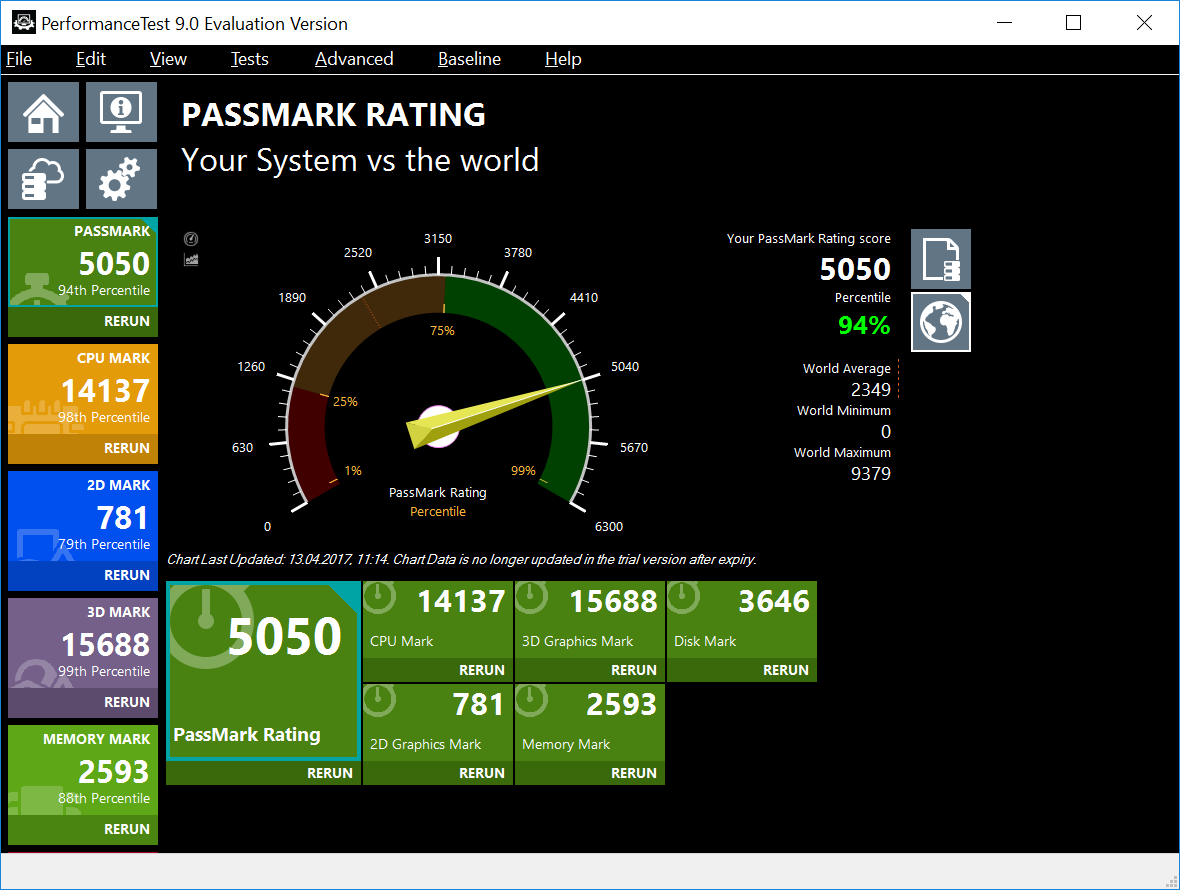
Task: Click the cloud baseline database icon
Action: tap(43, 179)
